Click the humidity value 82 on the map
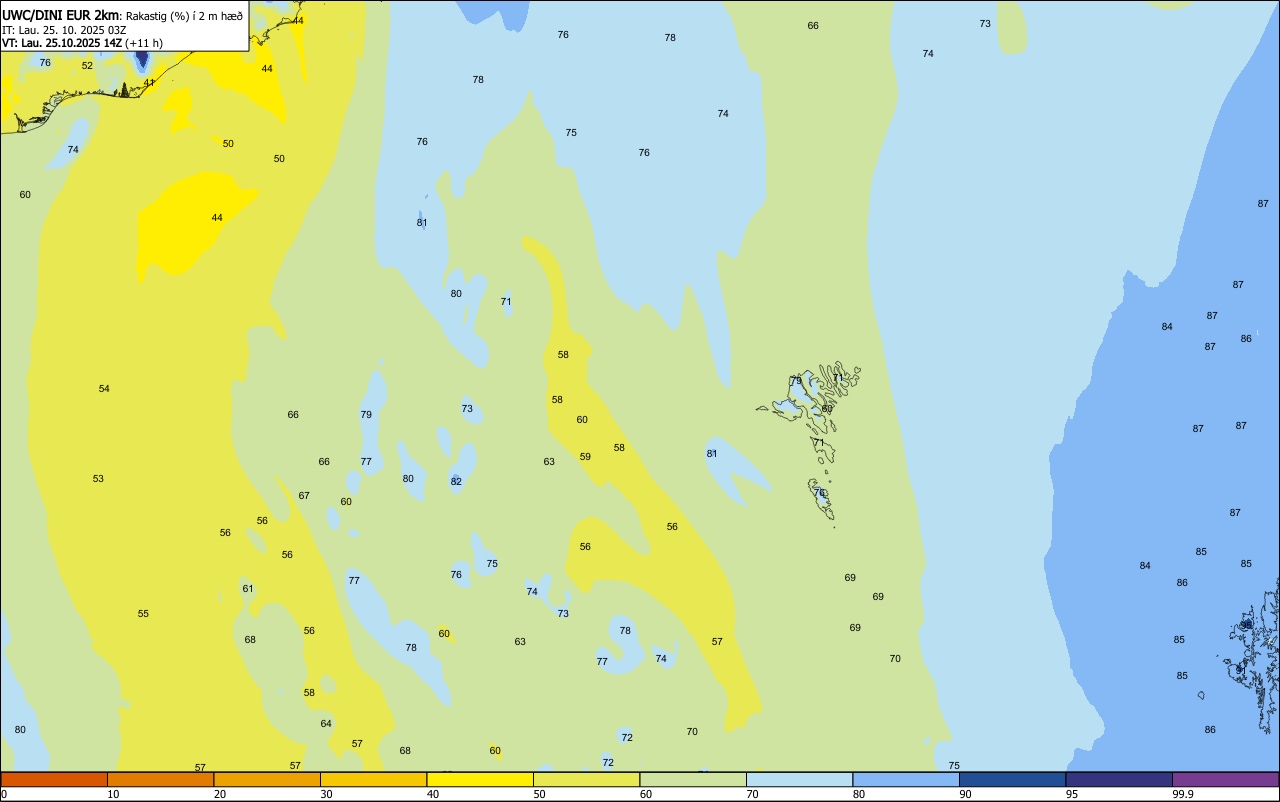The width and height of the screenshot is (1280, 802). point(456,482)
